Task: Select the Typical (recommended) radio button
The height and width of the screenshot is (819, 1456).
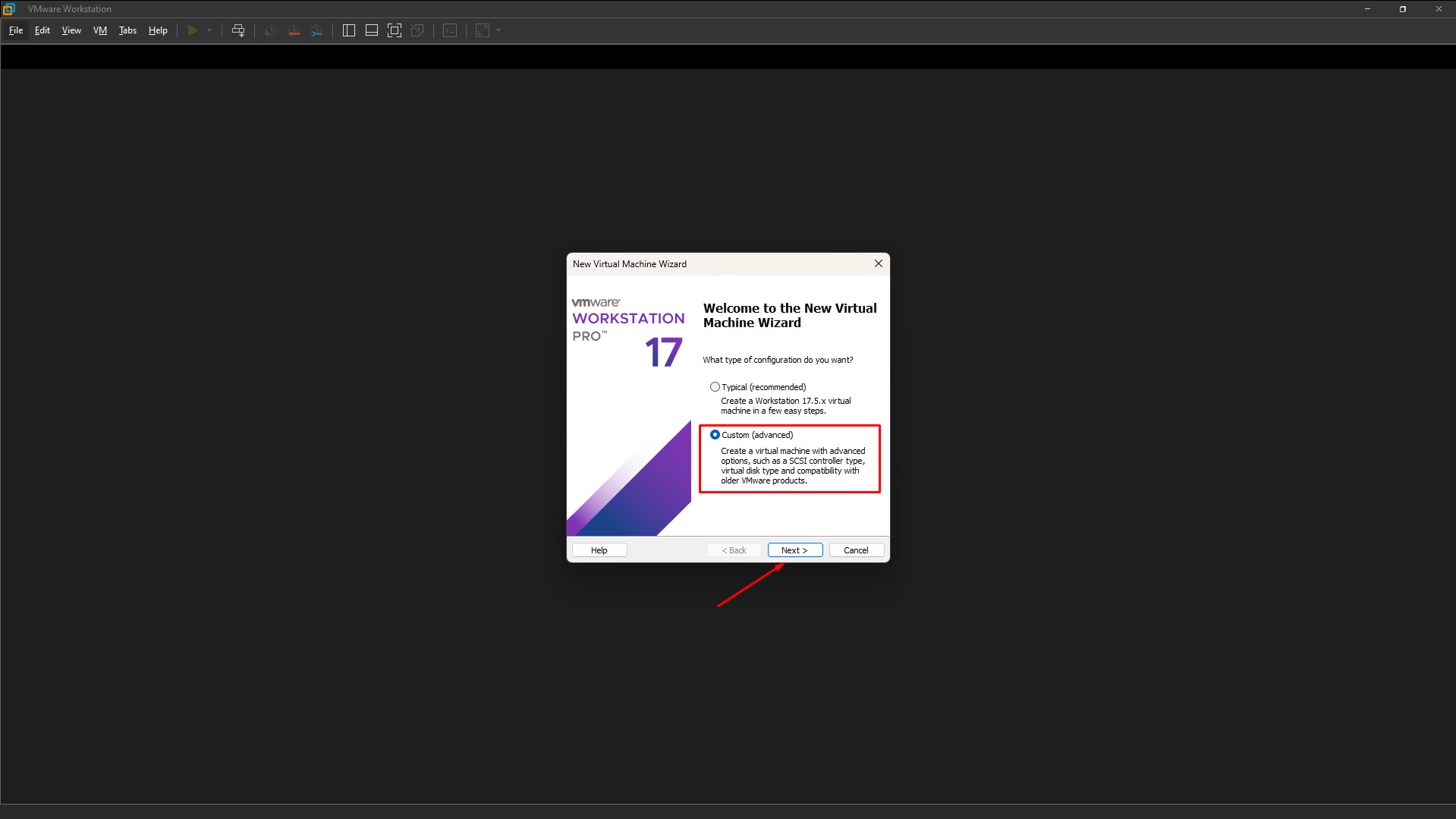Action: pyautogui.click(x=715, y=387)
